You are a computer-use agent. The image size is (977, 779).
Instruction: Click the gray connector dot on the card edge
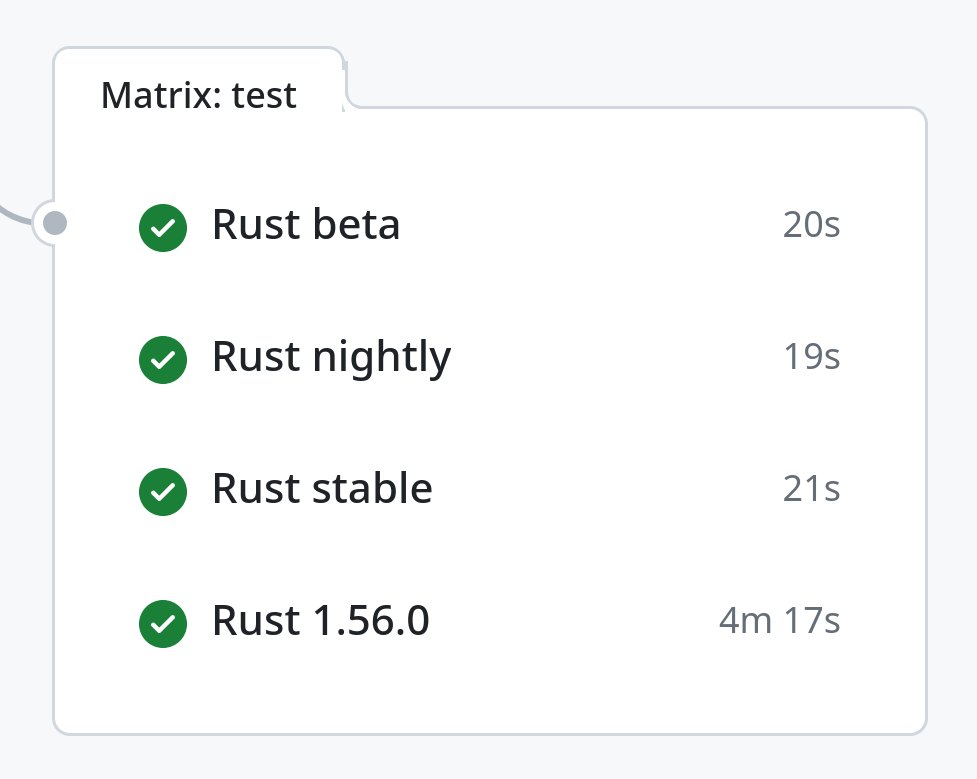click(56, 222)
